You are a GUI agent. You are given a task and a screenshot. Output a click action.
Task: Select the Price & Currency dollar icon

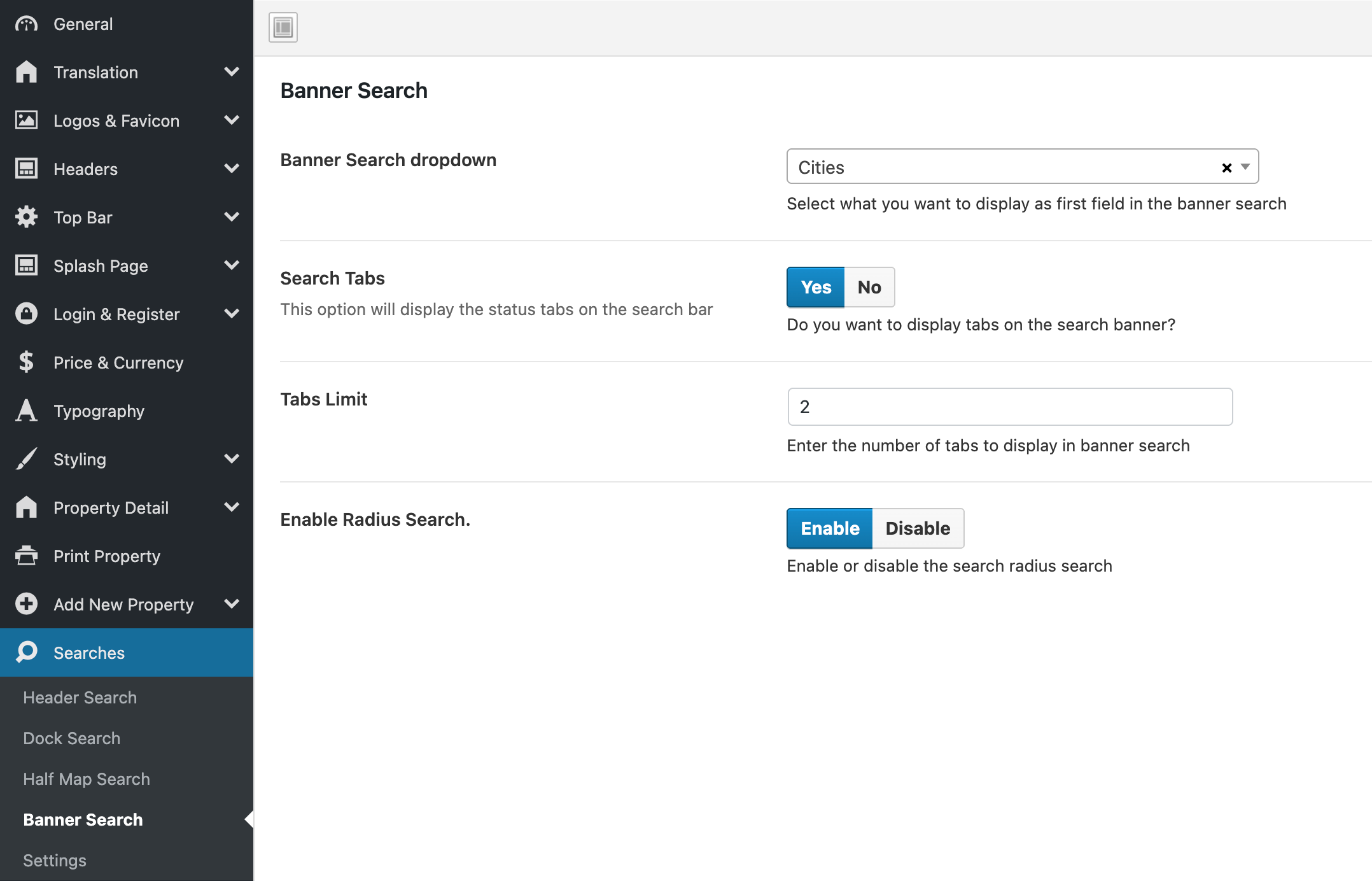[26, 362]
